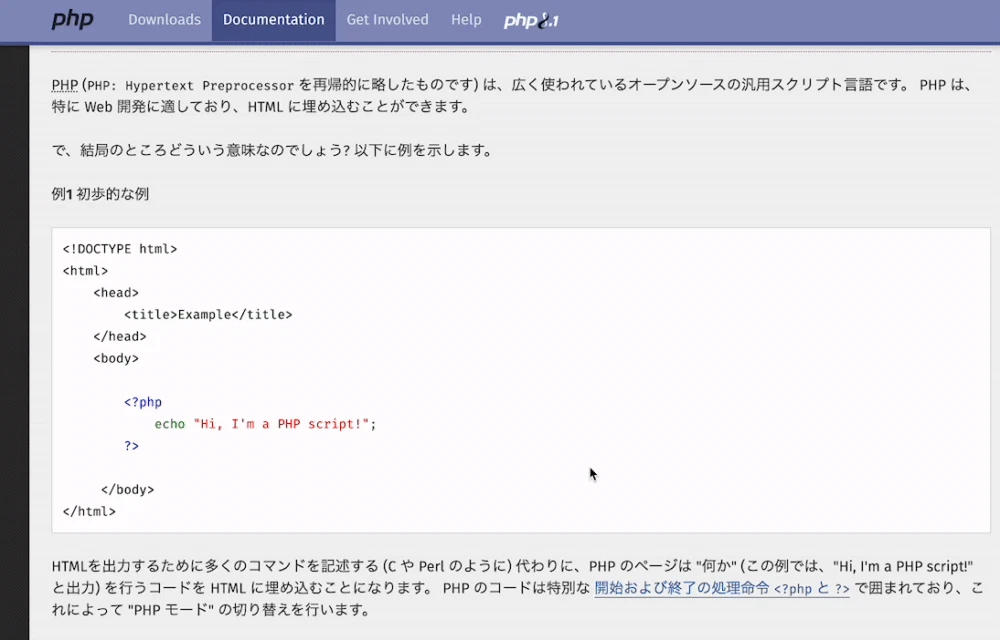Image resolution: width=1000 pixels, height=640 pixels.
Task: Click the text Hypertext Preprocessor
Action: click(x=209, y=85)
